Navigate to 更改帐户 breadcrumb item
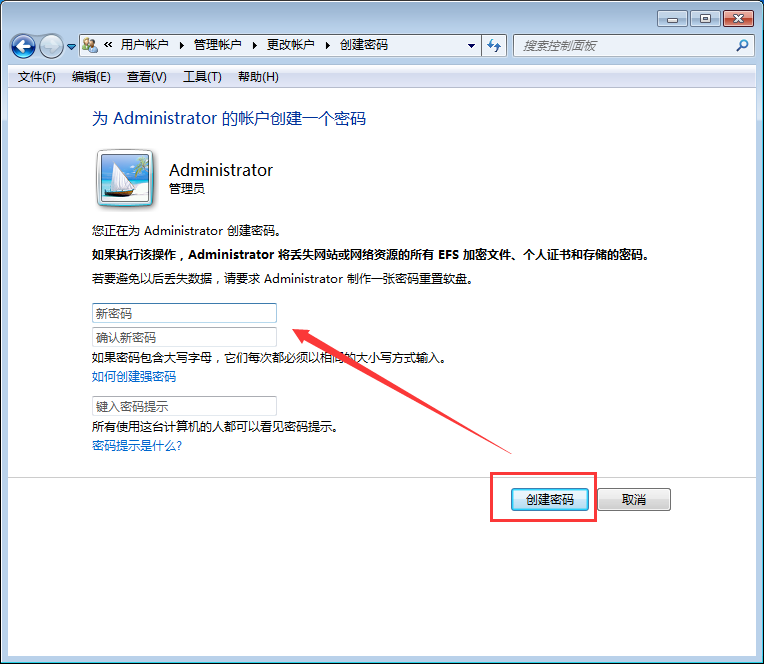The width and height of the screenshot is (764, 664). [290, 45]
